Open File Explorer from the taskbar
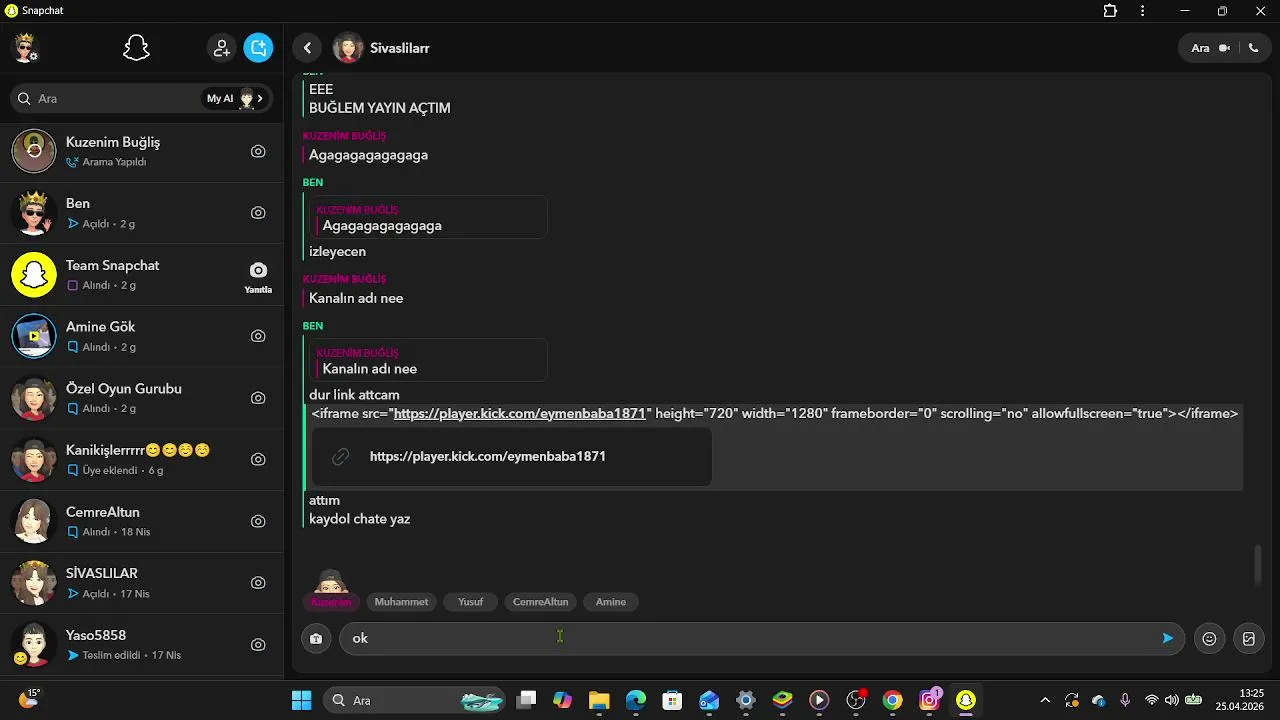This screenshot has width=1280, height=720. point(599,700)
